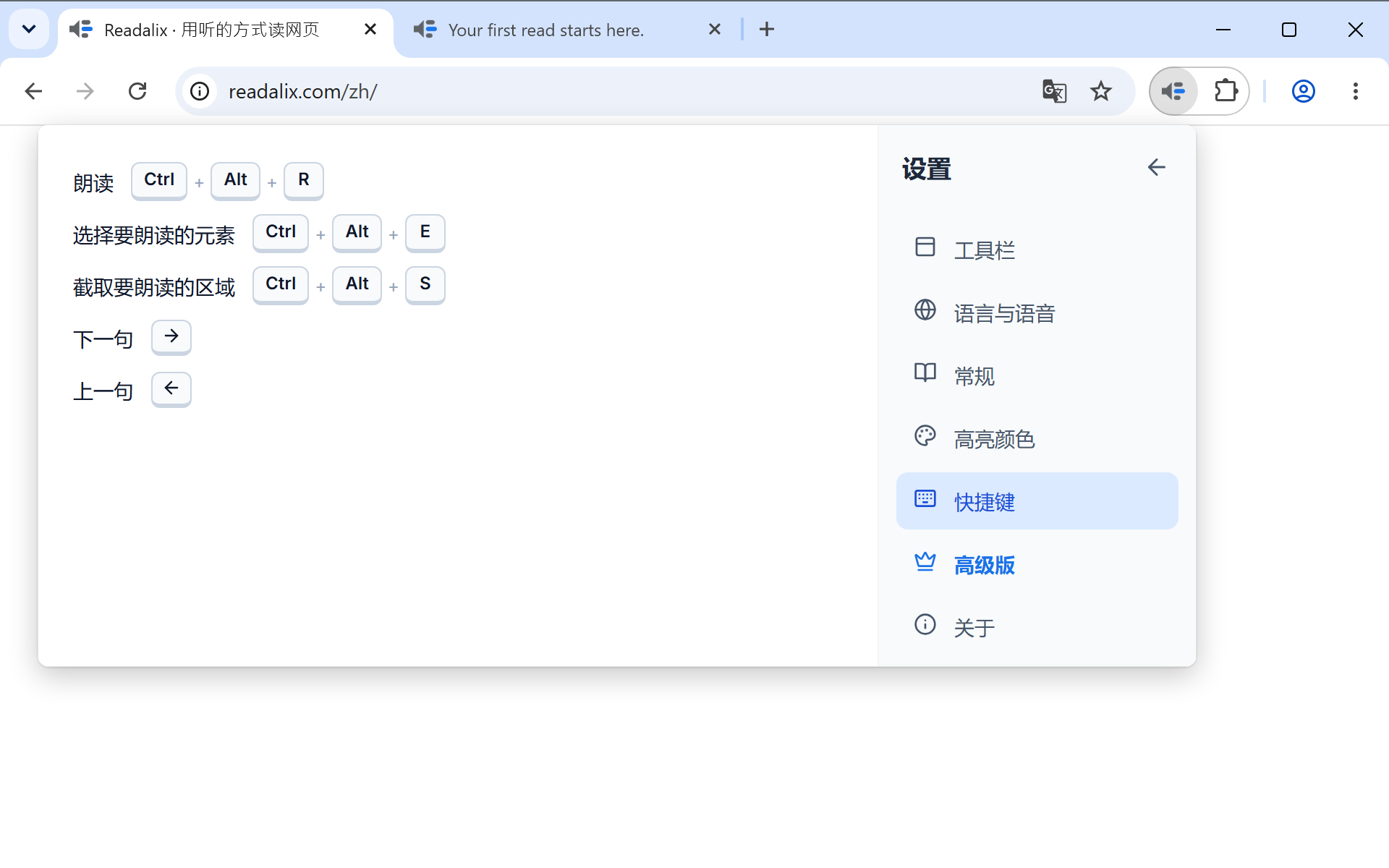The width and height of the screenshot is (1389, 868).
Task: Click the book icon beside 常规
Action: tap(925, 373)
